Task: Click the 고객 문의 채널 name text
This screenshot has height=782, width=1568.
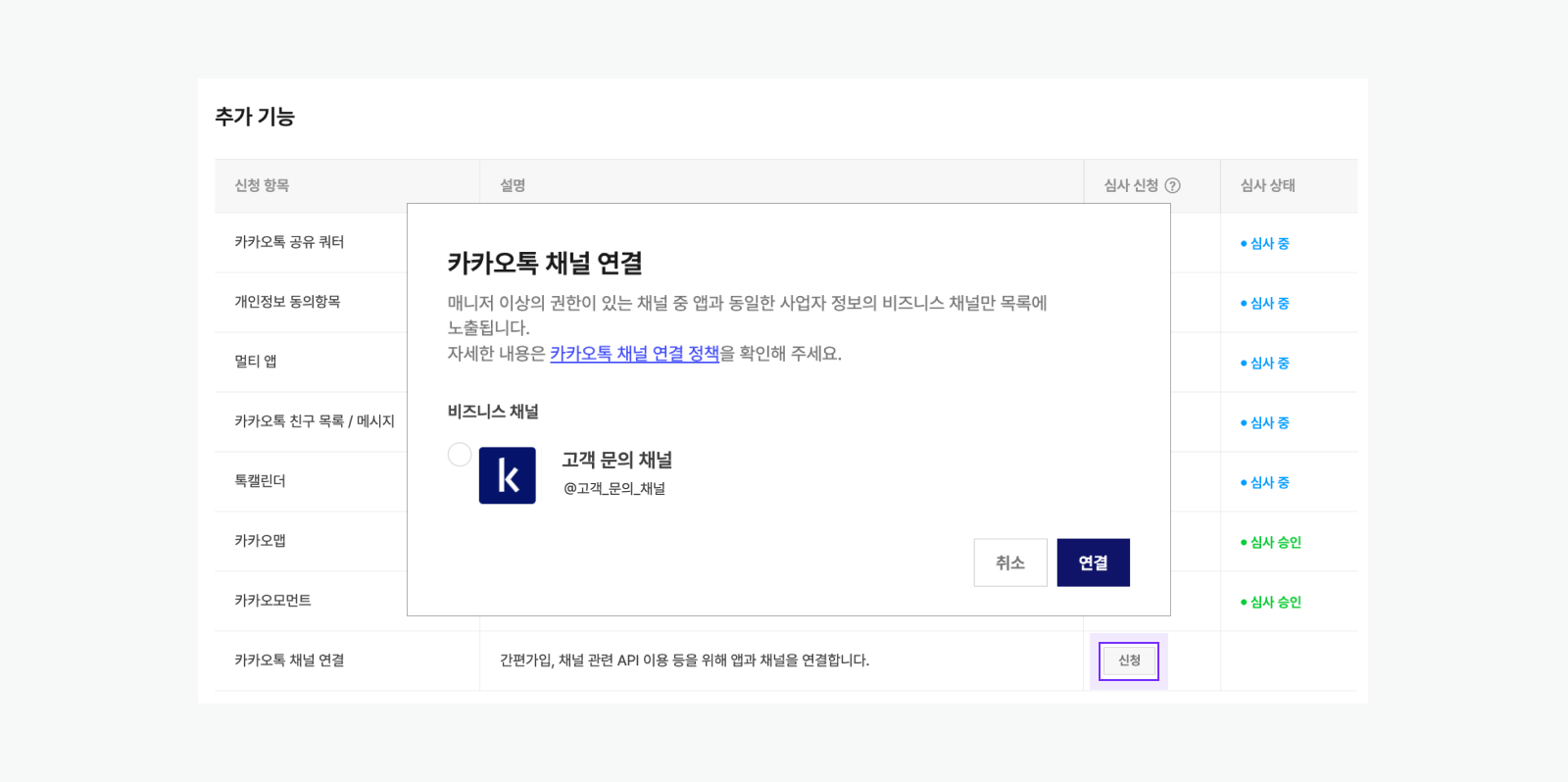Action: pyautogui.click(x=616, y=460)
